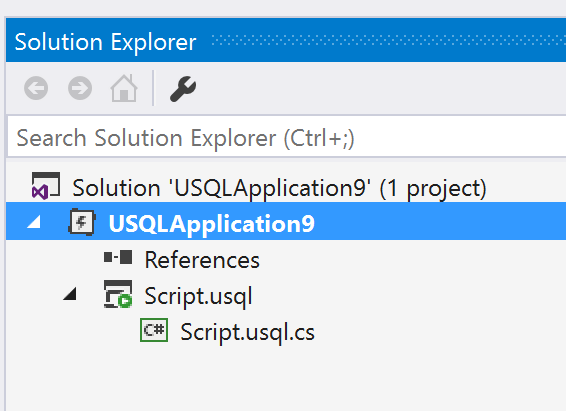Select the References item

(x=202, y=260)
